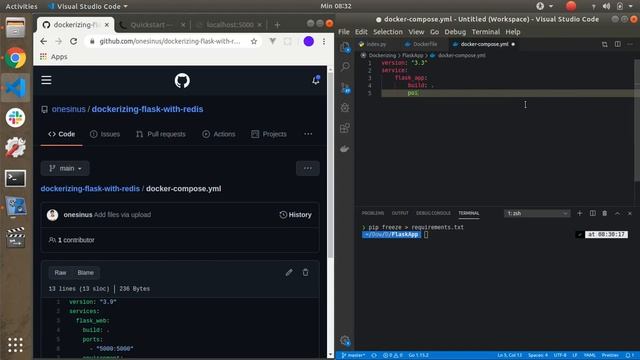Image resolution: width=640 pixels, height=360 pixels.
Task: Expand more repository tabs ellipsis
Action: point(308,134)
